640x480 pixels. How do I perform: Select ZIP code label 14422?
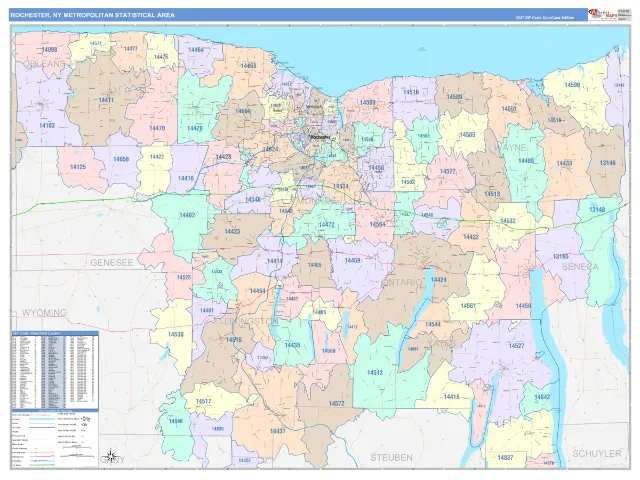(157, 157)
